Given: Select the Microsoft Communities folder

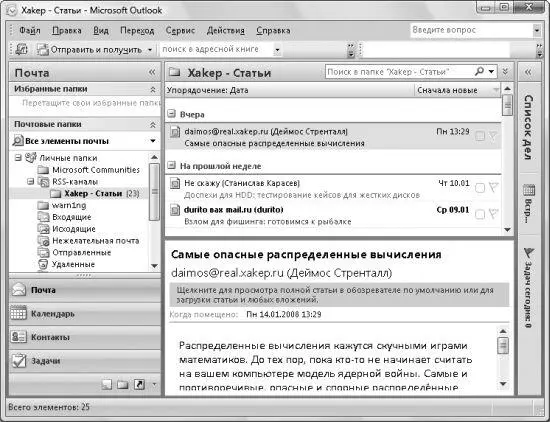Looking at the screenshot, I should (x=96, y=170).
